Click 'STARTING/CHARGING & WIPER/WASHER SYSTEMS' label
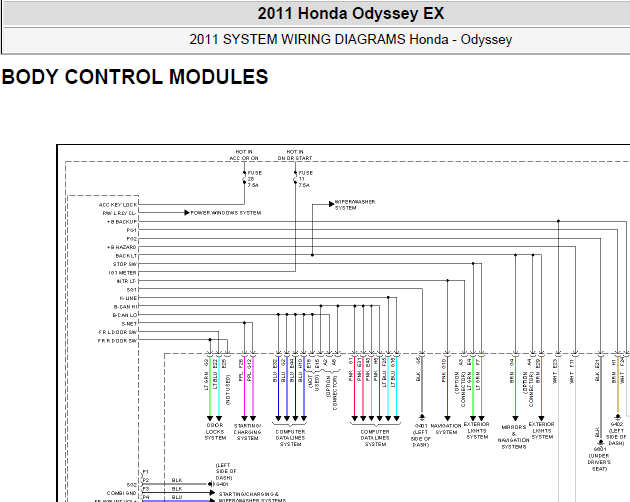Image resolution: width=630 pixels, height=502 pixels. pyautogui.click(x=252, y=497)
